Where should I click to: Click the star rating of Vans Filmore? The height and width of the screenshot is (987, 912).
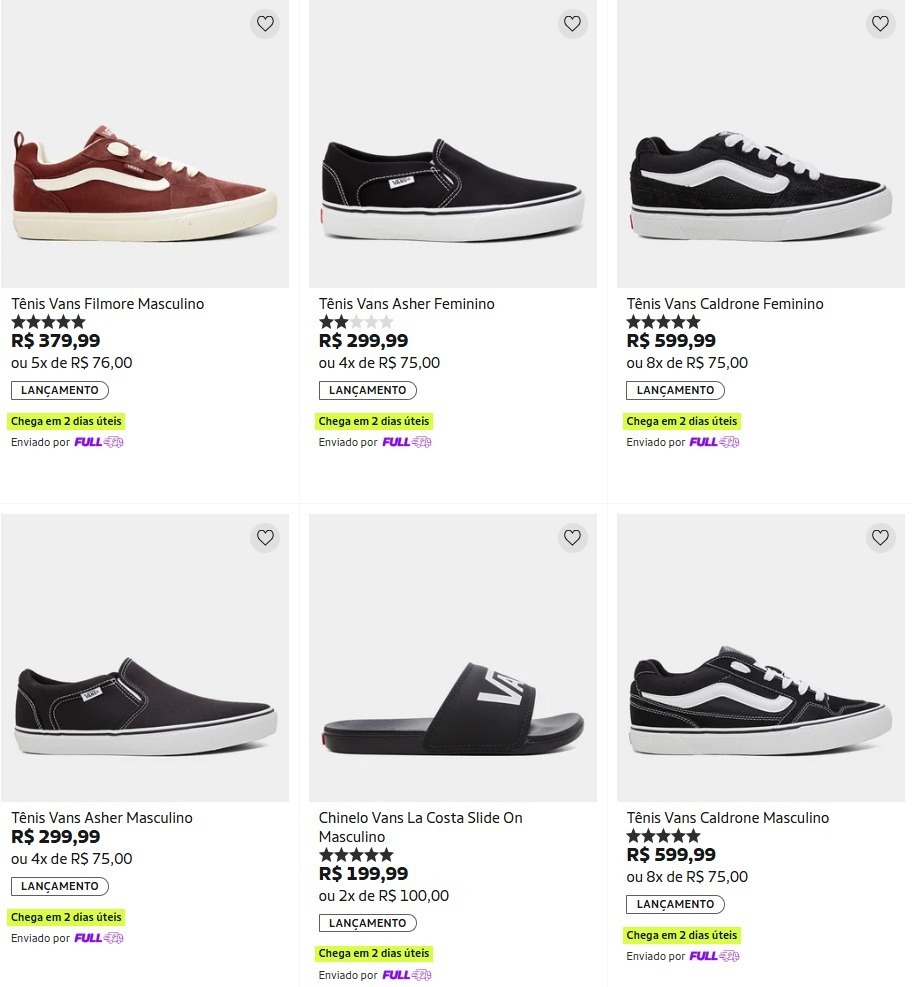coord(48,323)
